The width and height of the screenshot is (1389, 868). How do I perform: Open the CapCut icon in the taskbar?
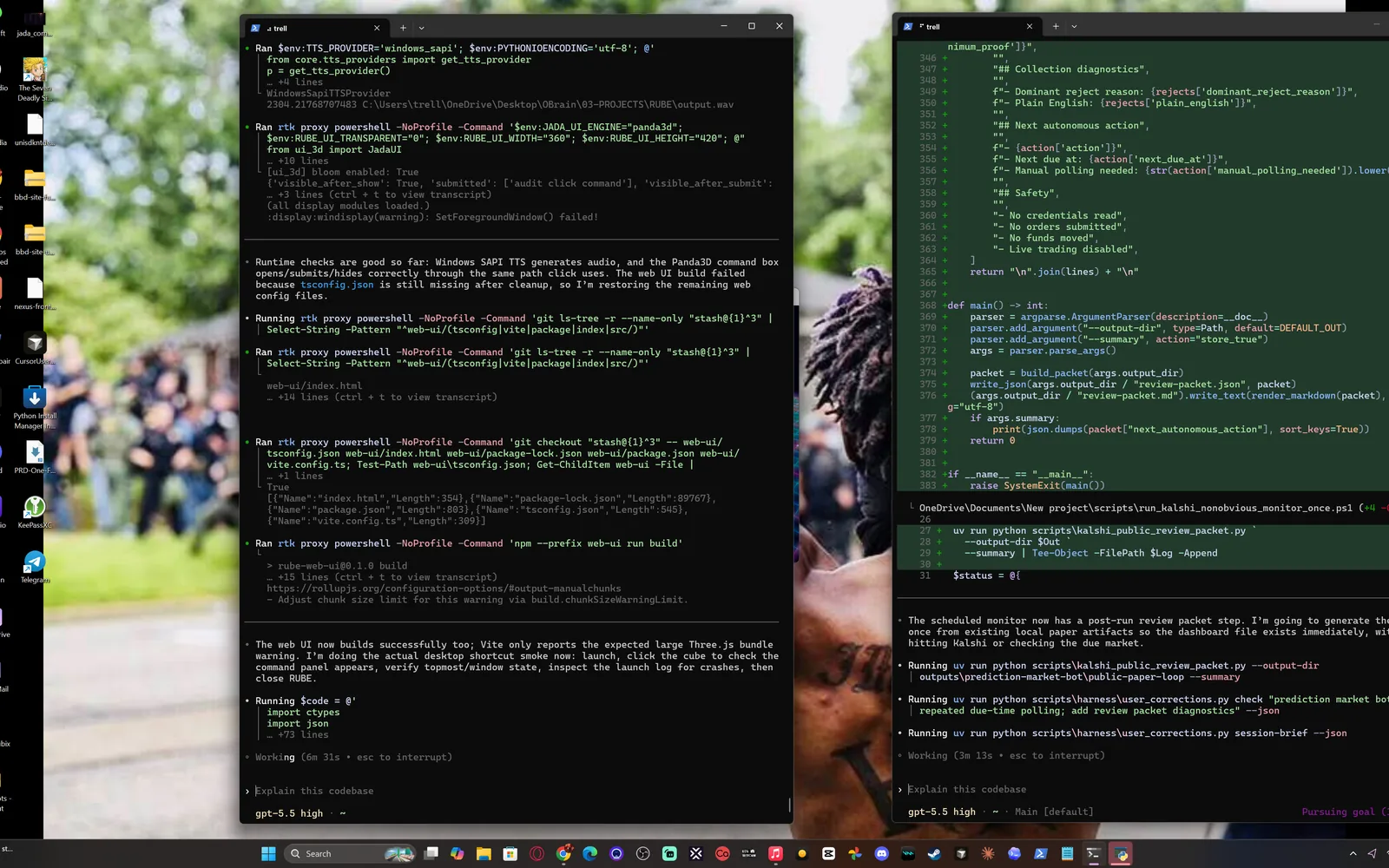click(828, 853)
